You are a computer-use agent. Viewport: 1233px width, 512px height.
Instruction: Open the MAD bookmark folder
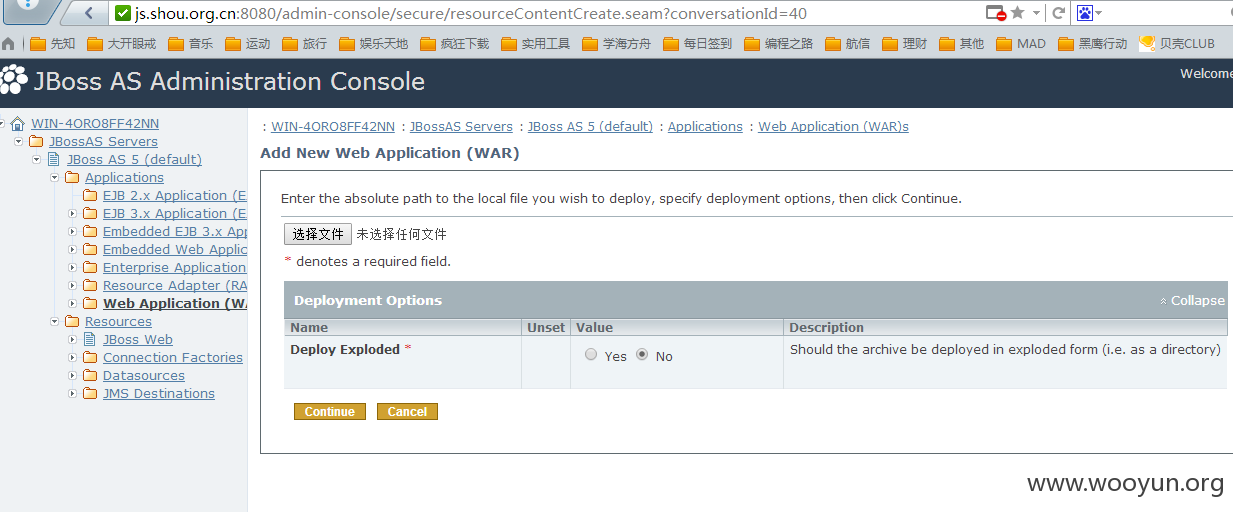pos(1020,44)
